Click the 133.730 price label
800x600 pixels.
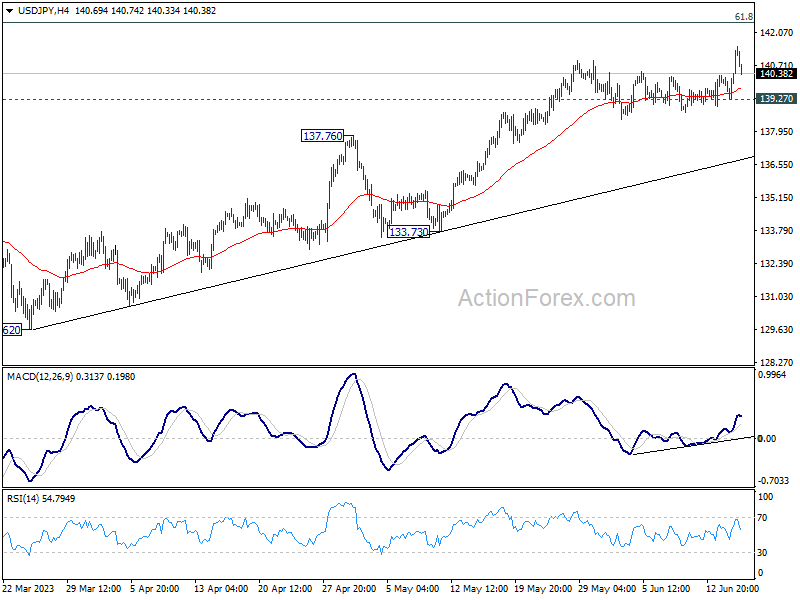pos(409,232)
